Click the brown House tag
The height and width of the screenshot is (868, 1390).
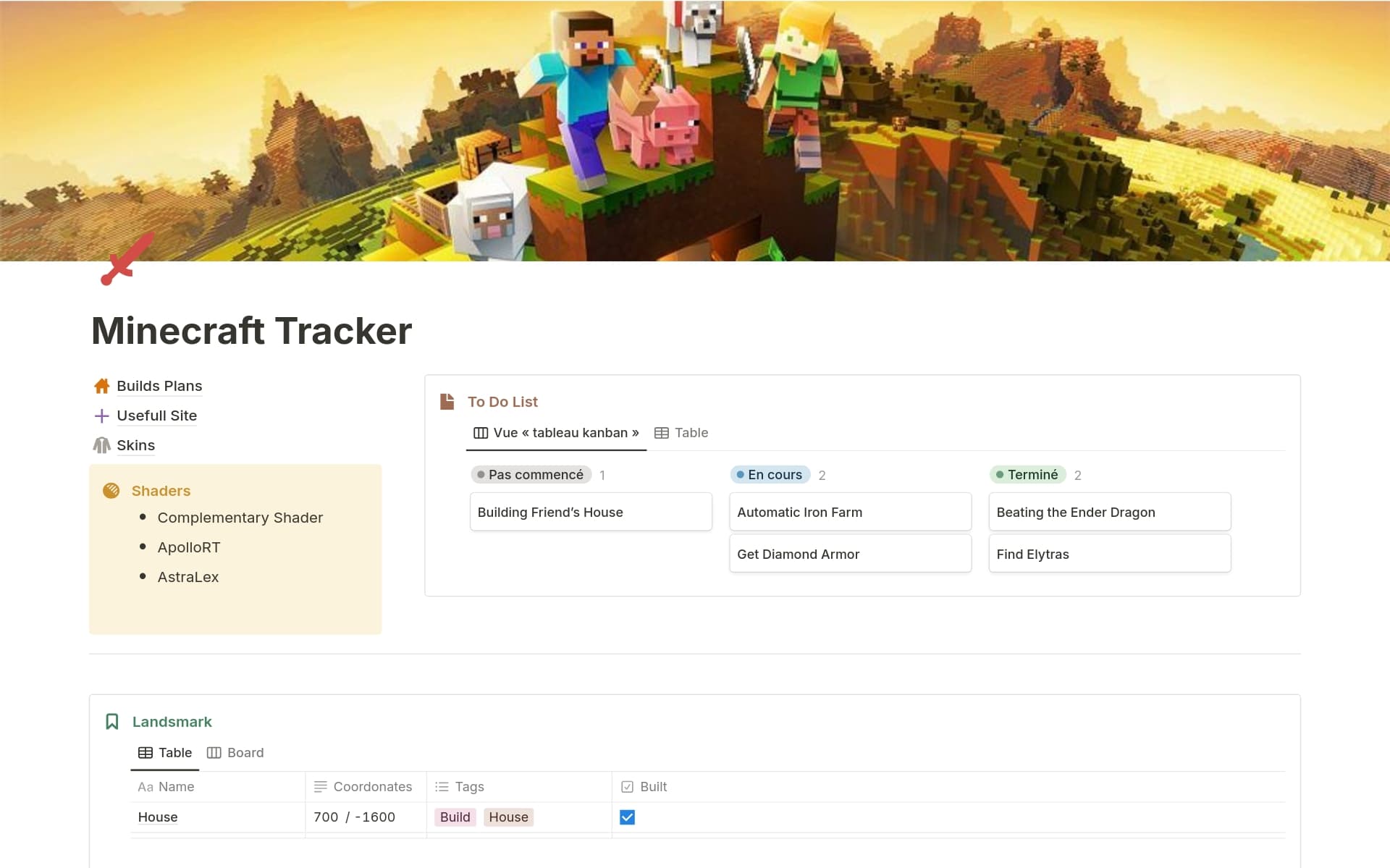[508, 817]
